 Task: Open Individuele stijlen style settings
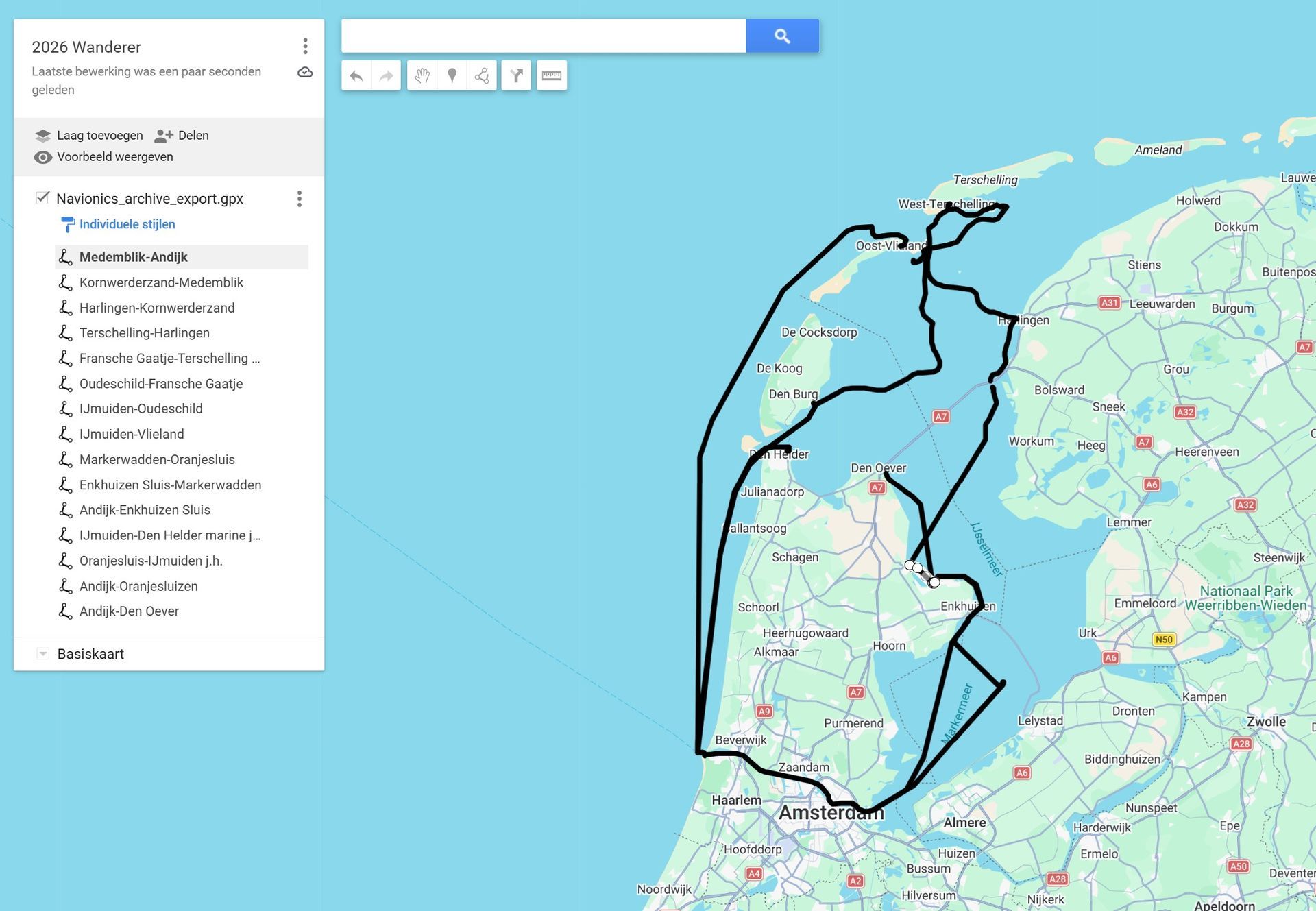127,224
